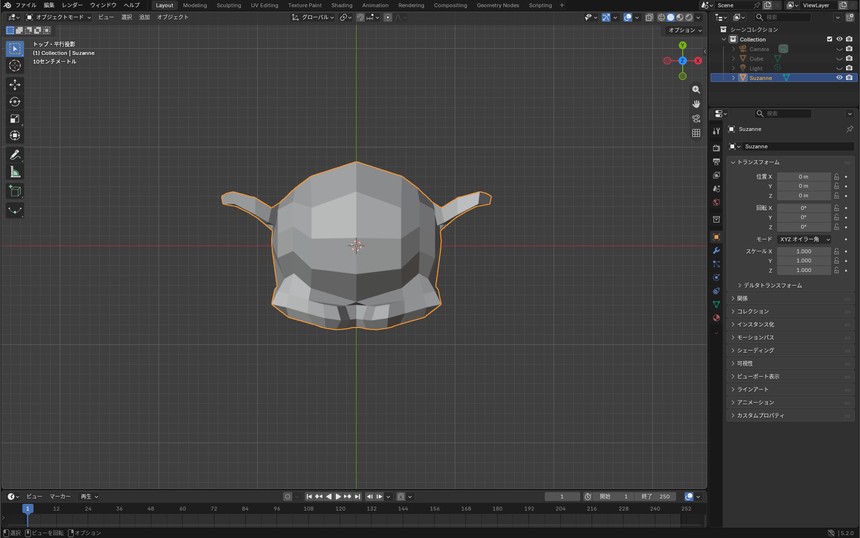
Task: Uncheck the Collection exclude checkbox
Action: coord(829,39)
